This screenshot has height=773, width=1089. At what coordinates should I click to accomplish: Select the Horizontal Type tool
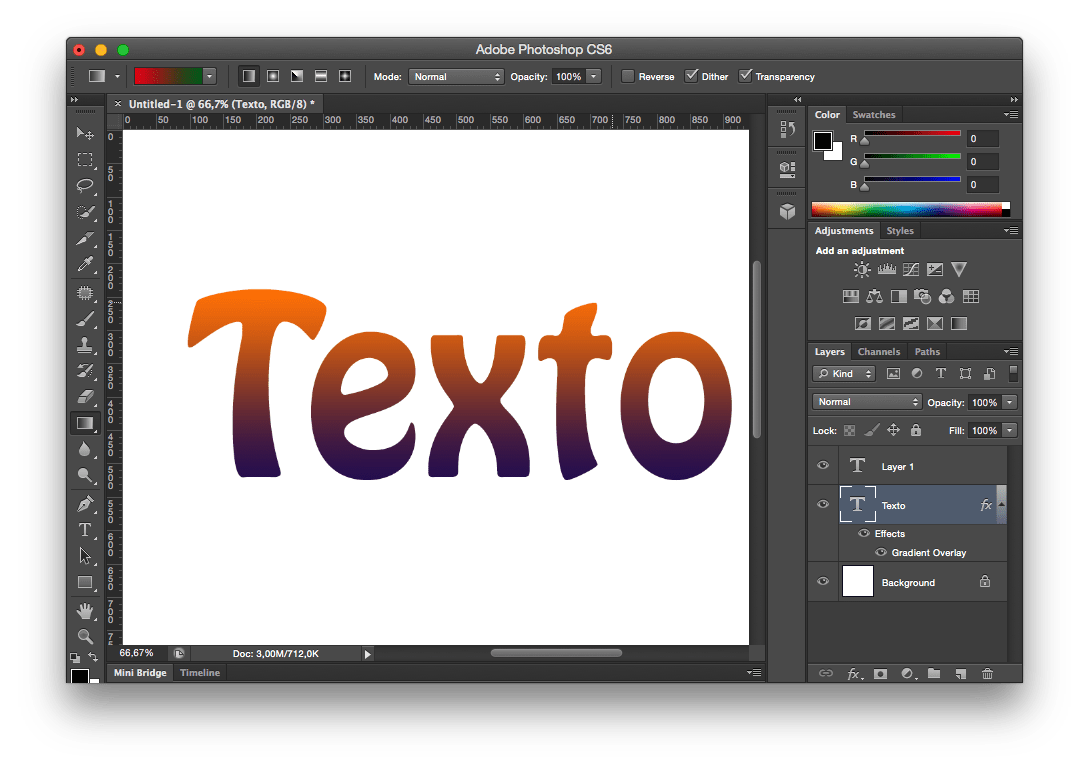pos(85,530)
